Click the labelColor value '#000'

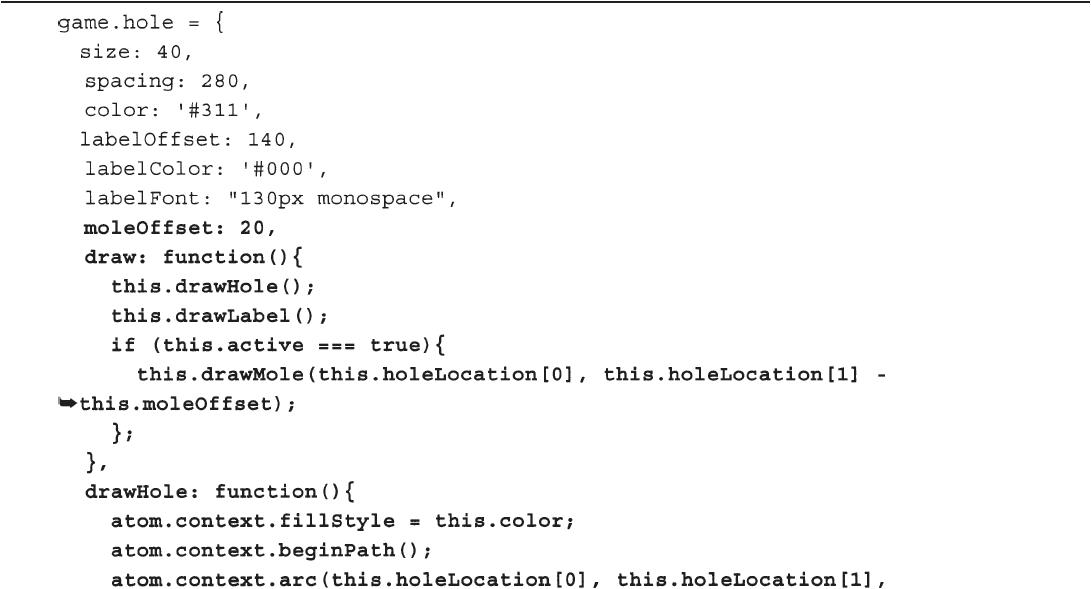click(x=278, y=169)
